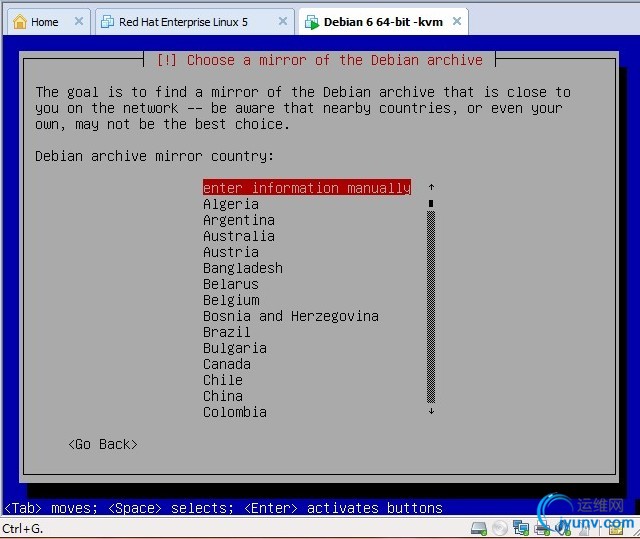Image resolution: width=640 pixels, height=539 pixels.
Task: Choose Canada as mirror country
Action: click(227, 364)
